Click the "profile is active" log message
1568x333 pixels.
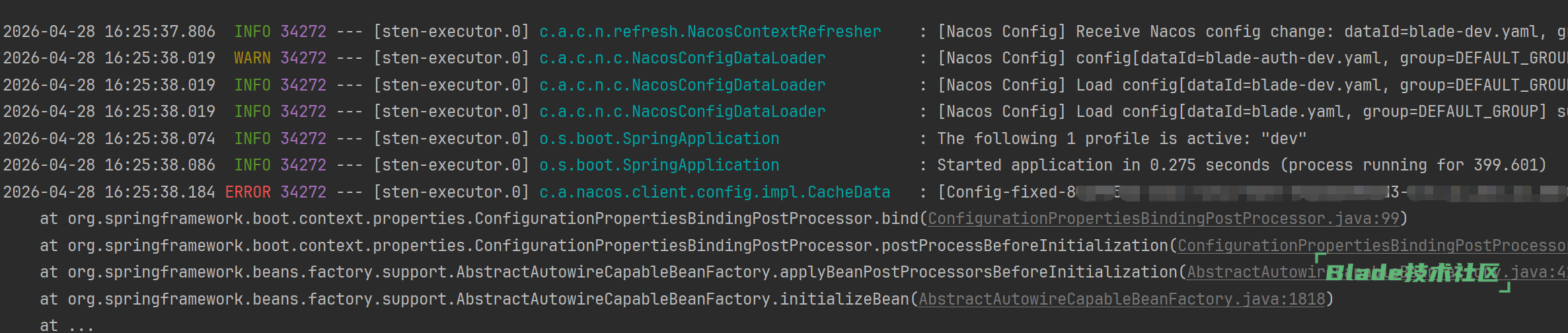pos(1121,139)
